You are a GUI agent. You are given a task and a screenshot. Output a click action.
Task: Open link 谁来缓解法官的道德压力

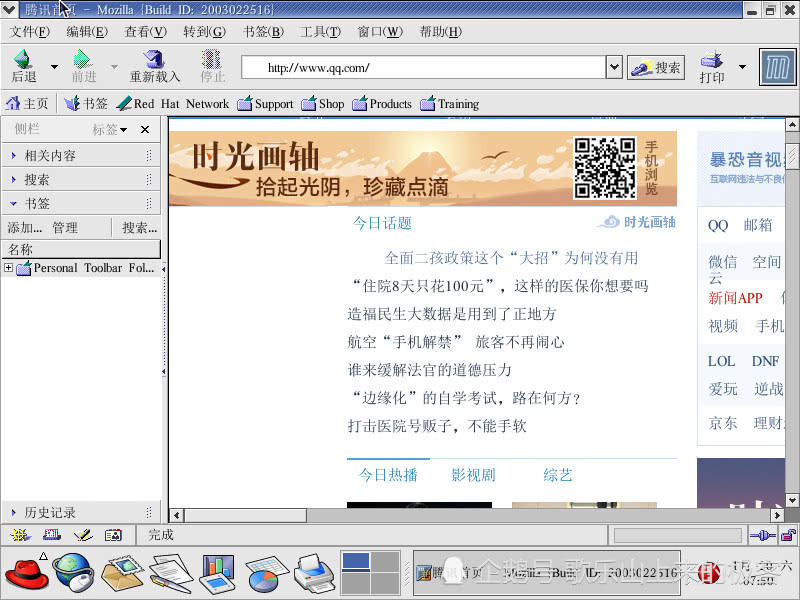[x=430, y=370]
